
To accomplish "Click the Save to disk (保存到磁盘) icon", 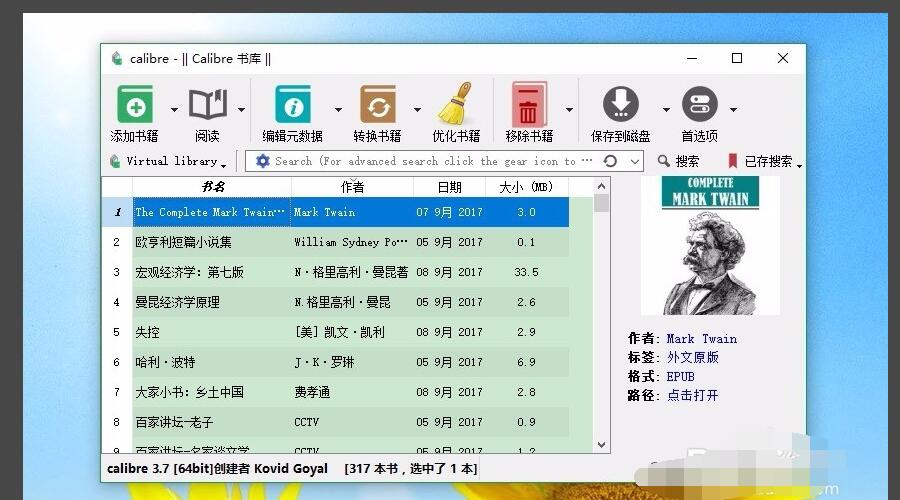I will click(x=620, y=104).
